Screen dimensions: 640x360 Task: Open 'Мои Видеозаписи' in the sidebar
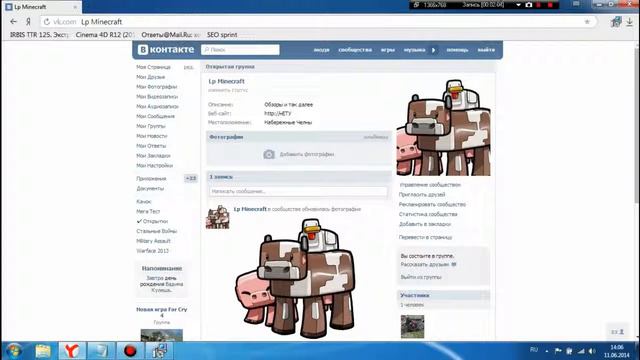(157, 96)
